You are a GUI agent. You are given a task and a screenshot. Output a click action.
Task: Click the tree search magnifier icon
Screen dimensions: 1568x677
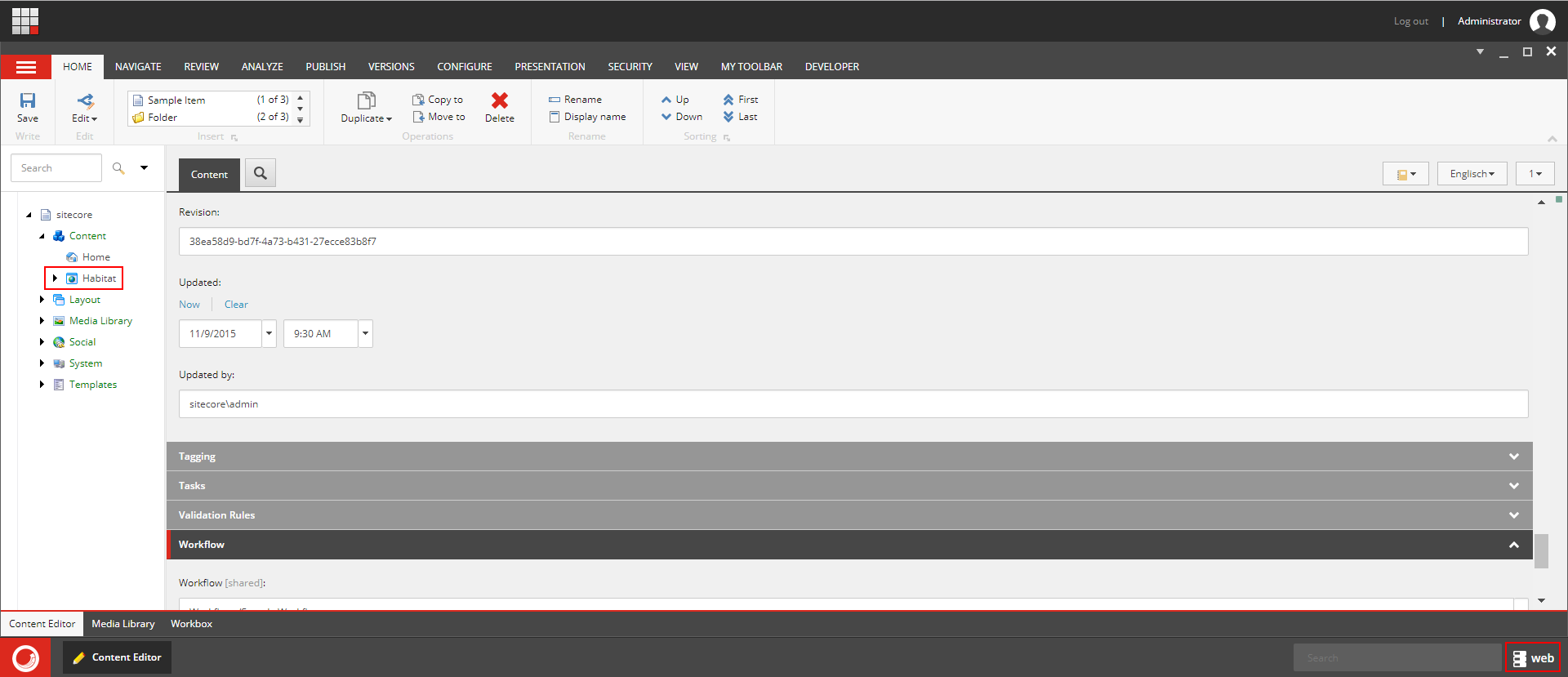click(x=118, y=168)
